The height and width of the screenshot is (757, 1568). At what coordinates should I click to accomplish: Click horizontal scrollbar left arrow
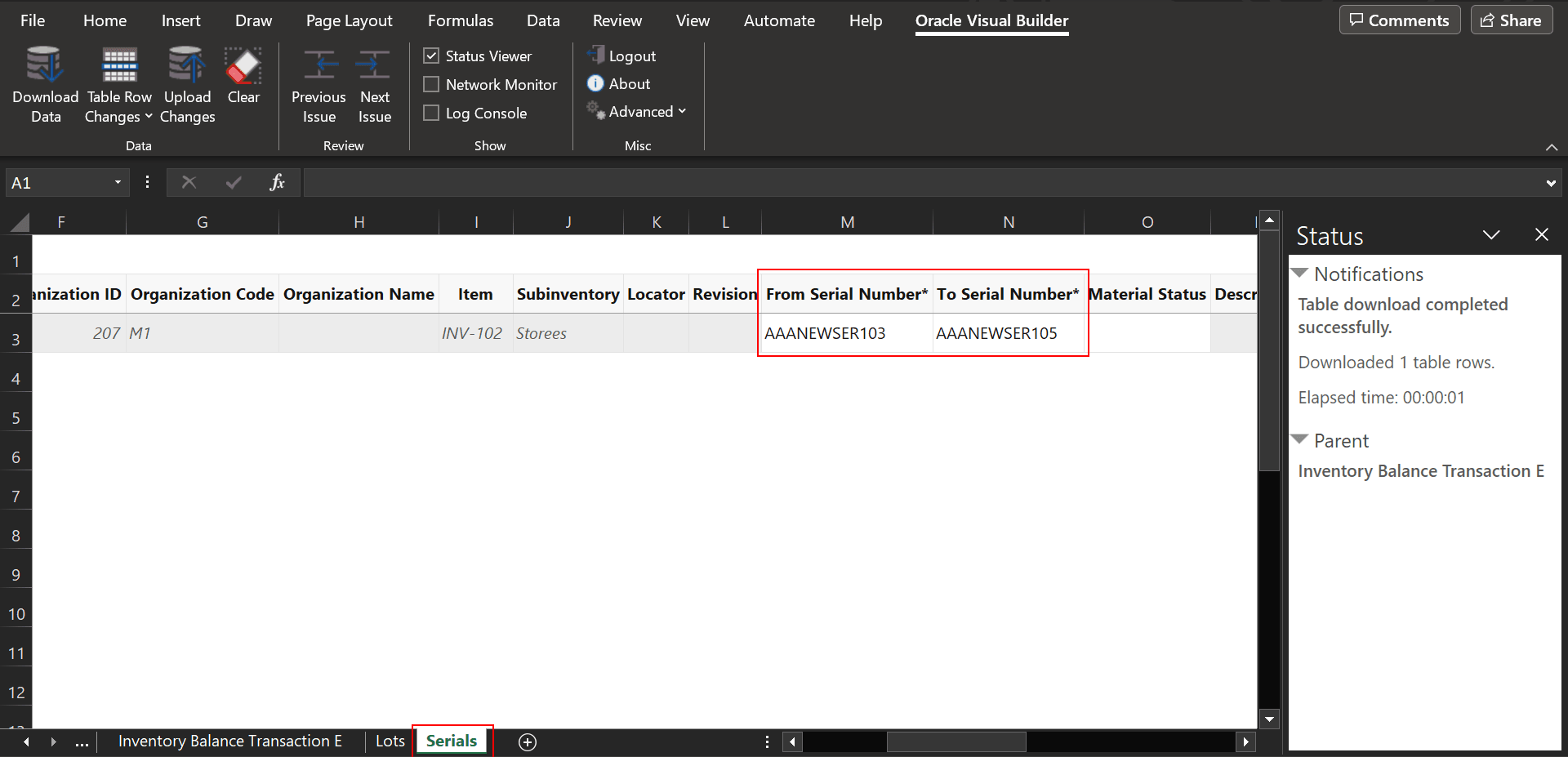[792, 741]
